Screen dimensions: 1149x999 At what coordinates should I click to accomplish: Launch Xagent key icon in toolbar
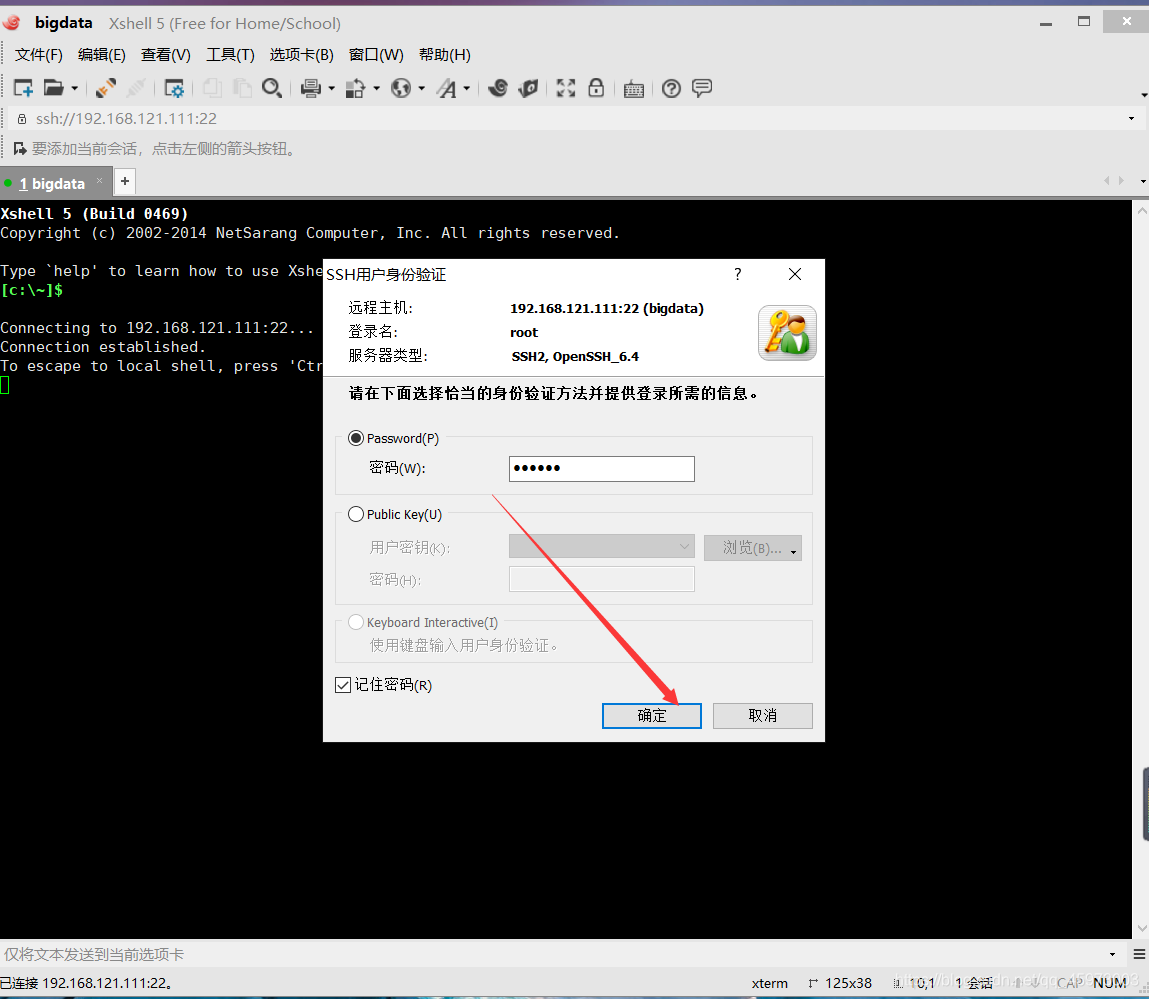(x=528, y=89)
